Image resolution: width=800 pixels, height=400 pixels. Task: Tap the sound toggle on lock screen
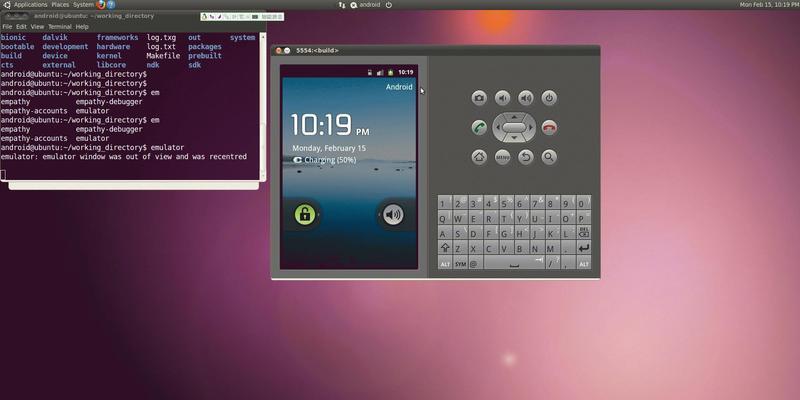pyautogui.click(x=393, y=215)
